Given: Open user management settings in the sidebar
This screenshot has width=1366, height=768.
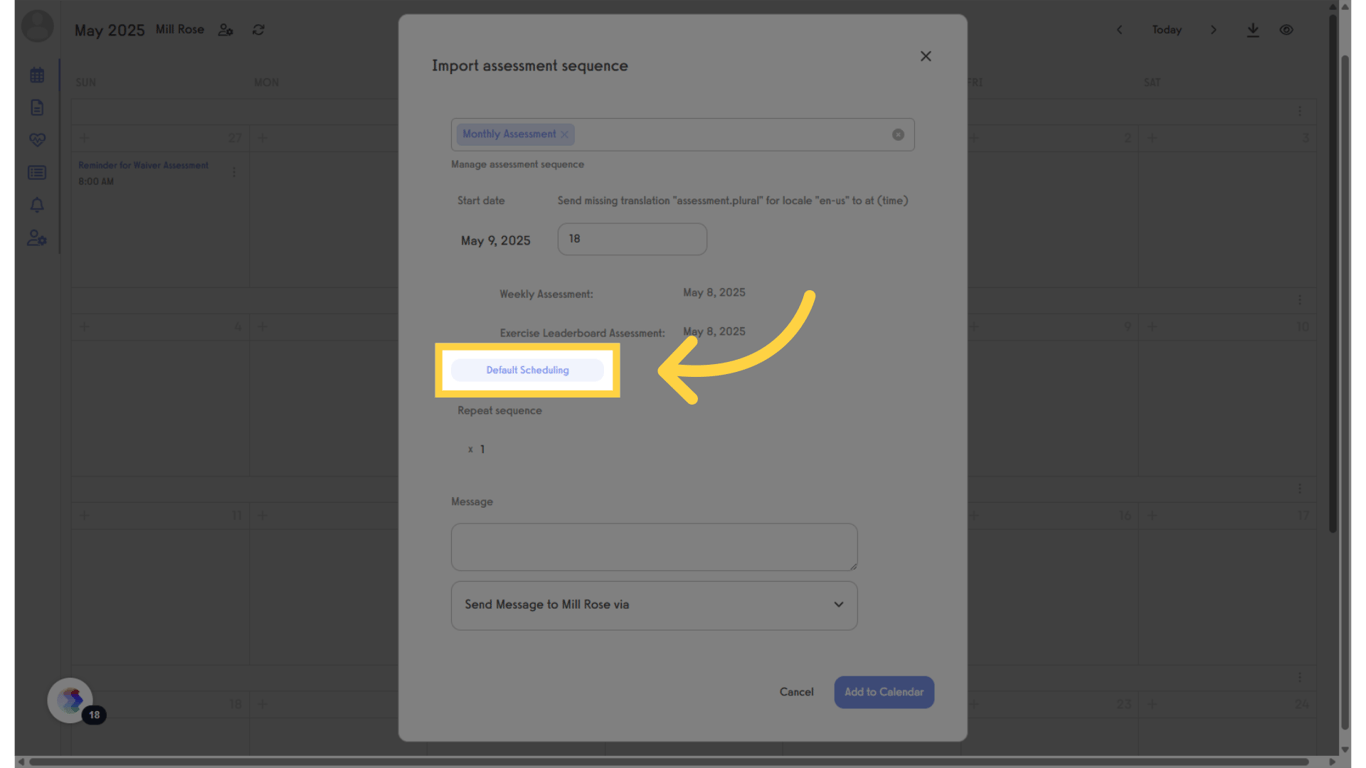Looking at the screenshot, I should click(37, 238).
